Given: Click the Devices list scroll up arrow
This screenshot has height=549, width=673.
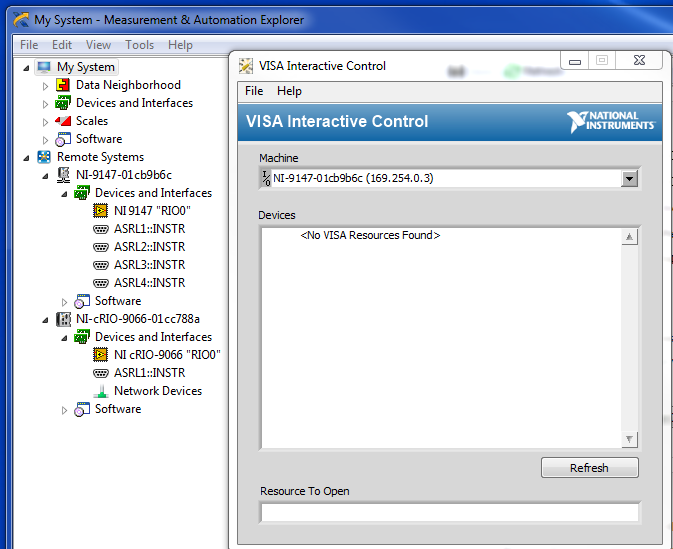Looking at the screenshot, I should [629, 237].
